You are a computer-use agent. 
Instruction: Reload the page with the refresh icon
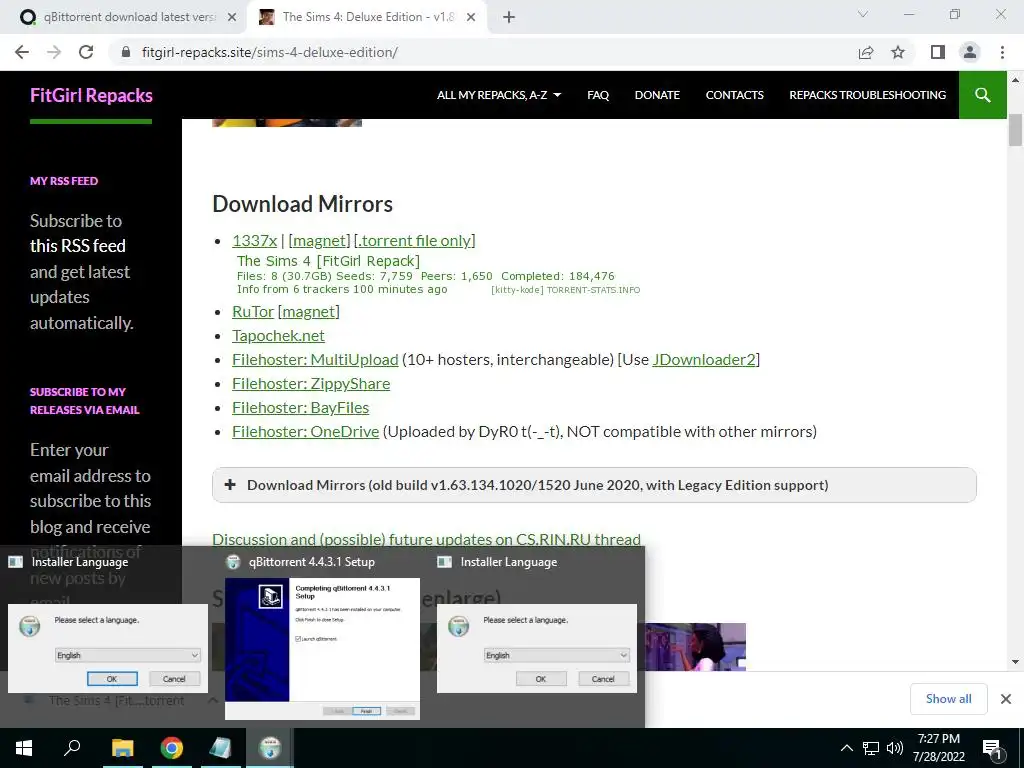point(86,52)
